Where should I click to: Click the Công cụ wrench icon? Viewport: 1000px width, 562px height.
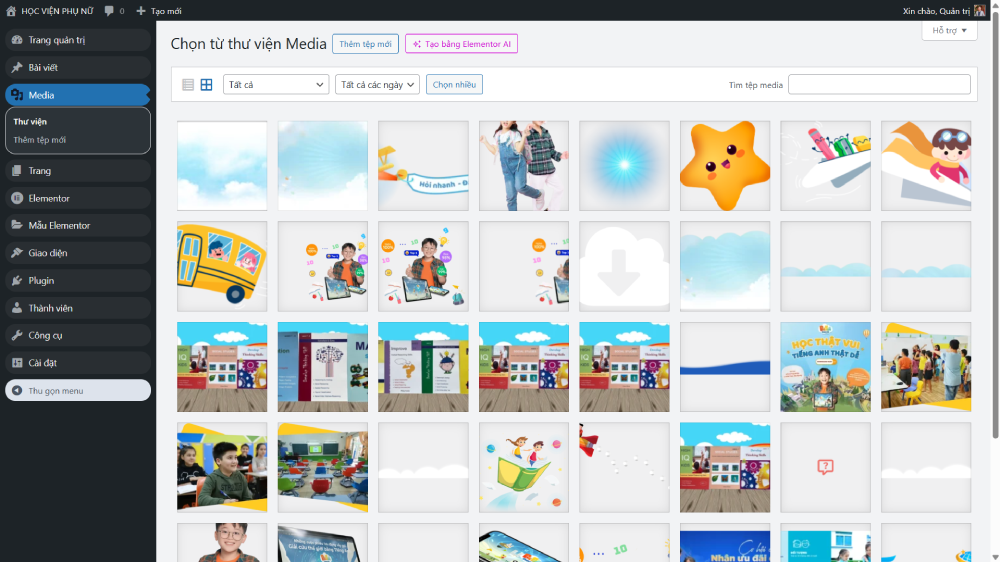[17, 335]
